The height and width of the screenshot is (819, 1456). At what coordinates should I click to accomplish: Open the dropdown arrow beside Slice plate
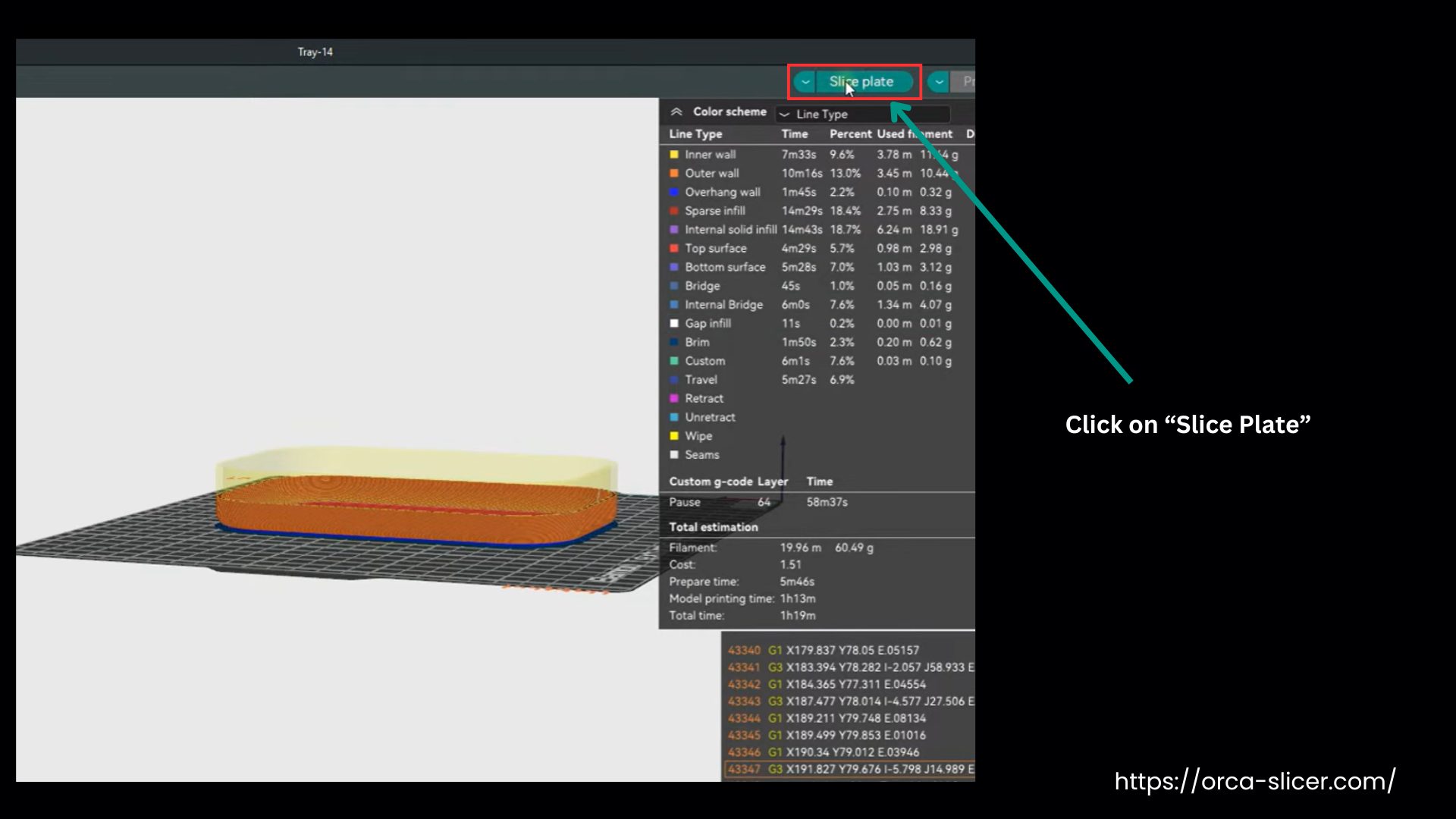(805, 82)
